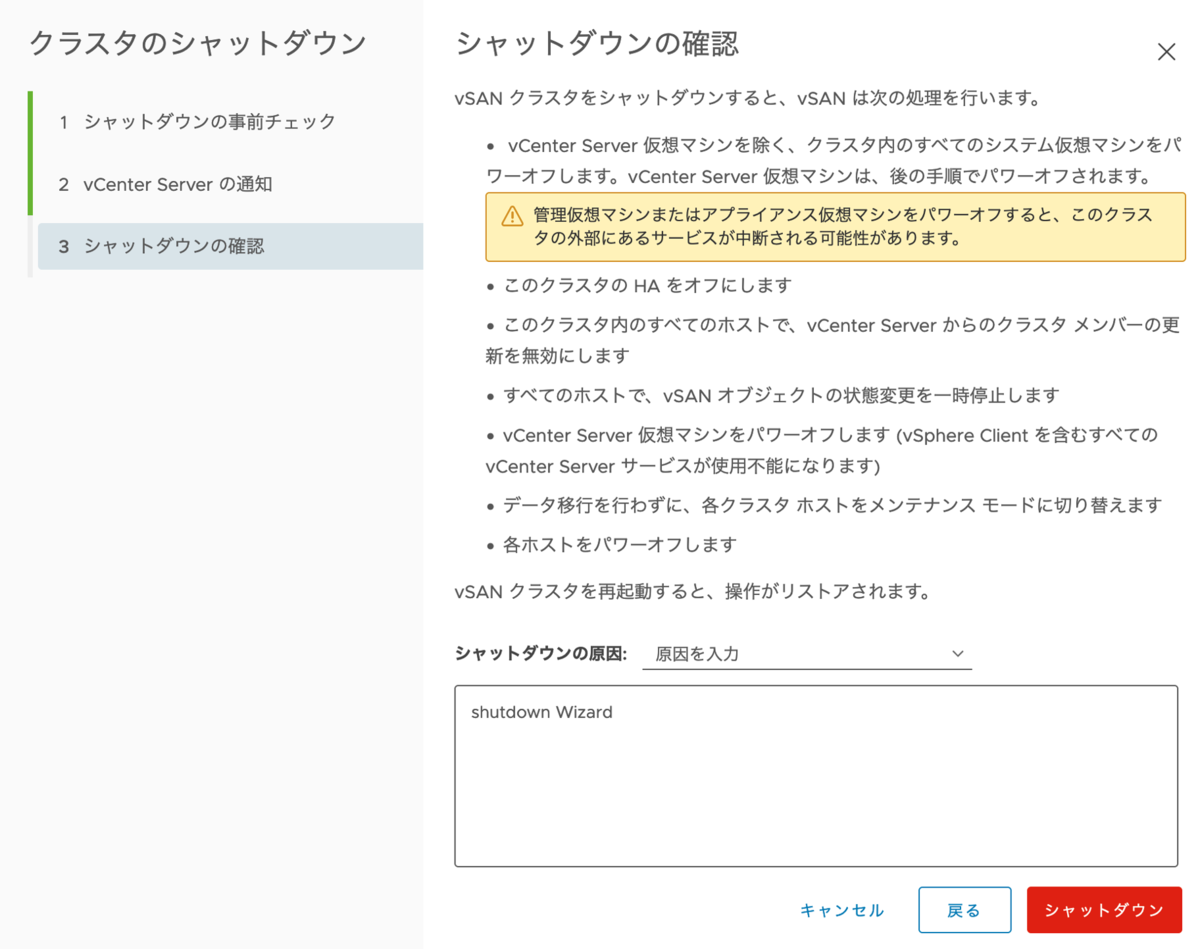Screen dimensions: 1200x949
Task: Click the intro sentence vSAN は次の処理を行います
Action: click(749, 99)
